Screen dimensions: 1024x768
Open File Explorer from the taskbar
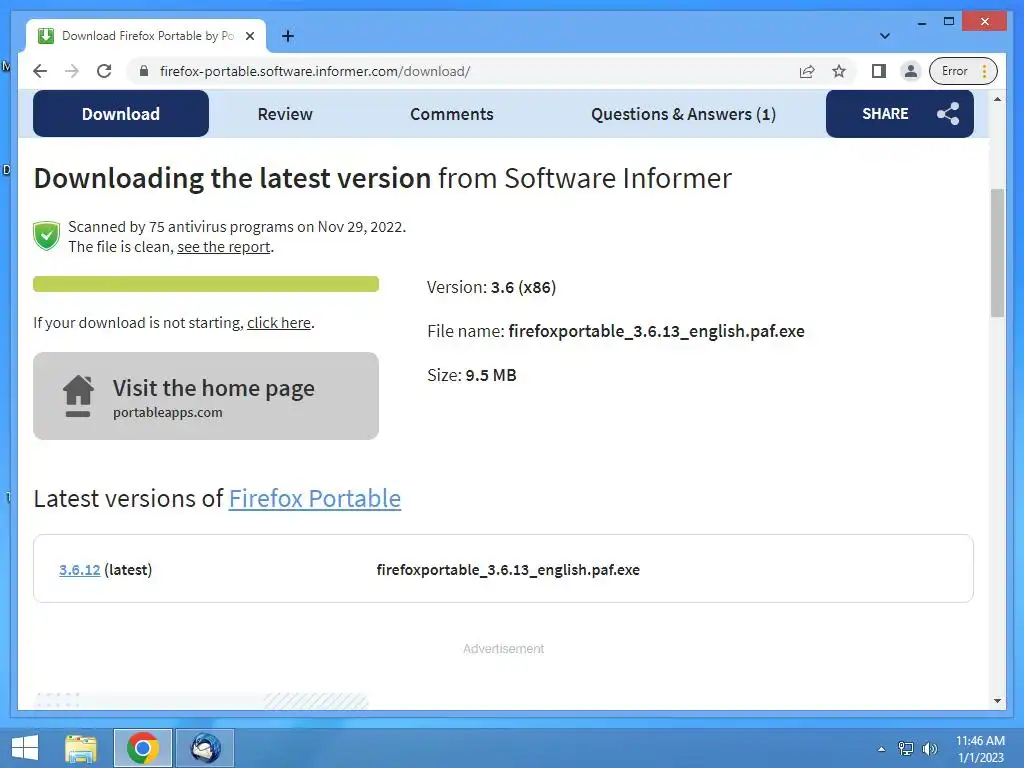click(x=81, y=748)
